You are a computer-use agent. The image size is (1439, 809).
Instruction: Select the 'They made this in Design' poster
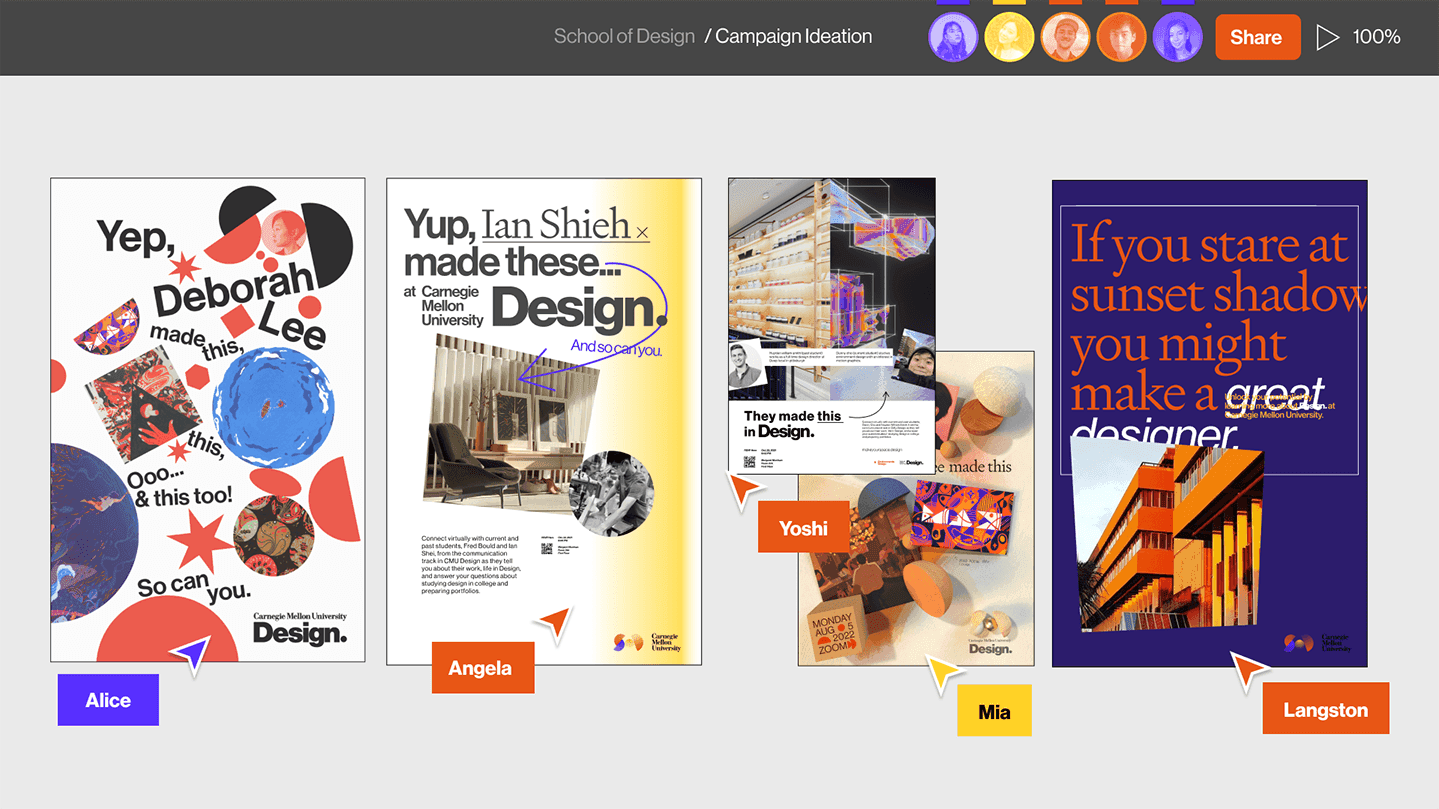pyautogui.click(x=832, y=325)
